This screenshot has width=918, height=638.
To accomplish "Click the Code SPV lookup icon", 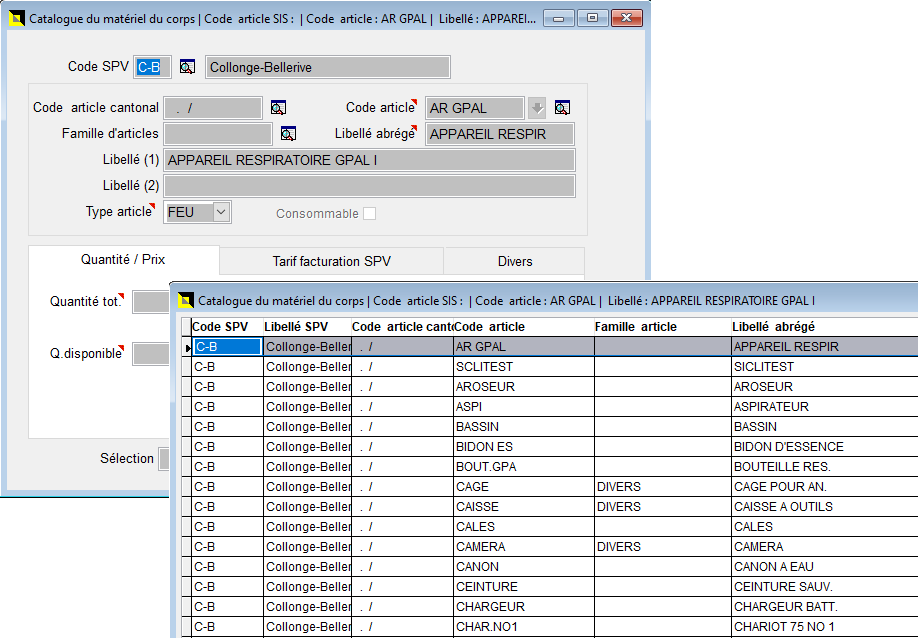I will click(187, 67).
